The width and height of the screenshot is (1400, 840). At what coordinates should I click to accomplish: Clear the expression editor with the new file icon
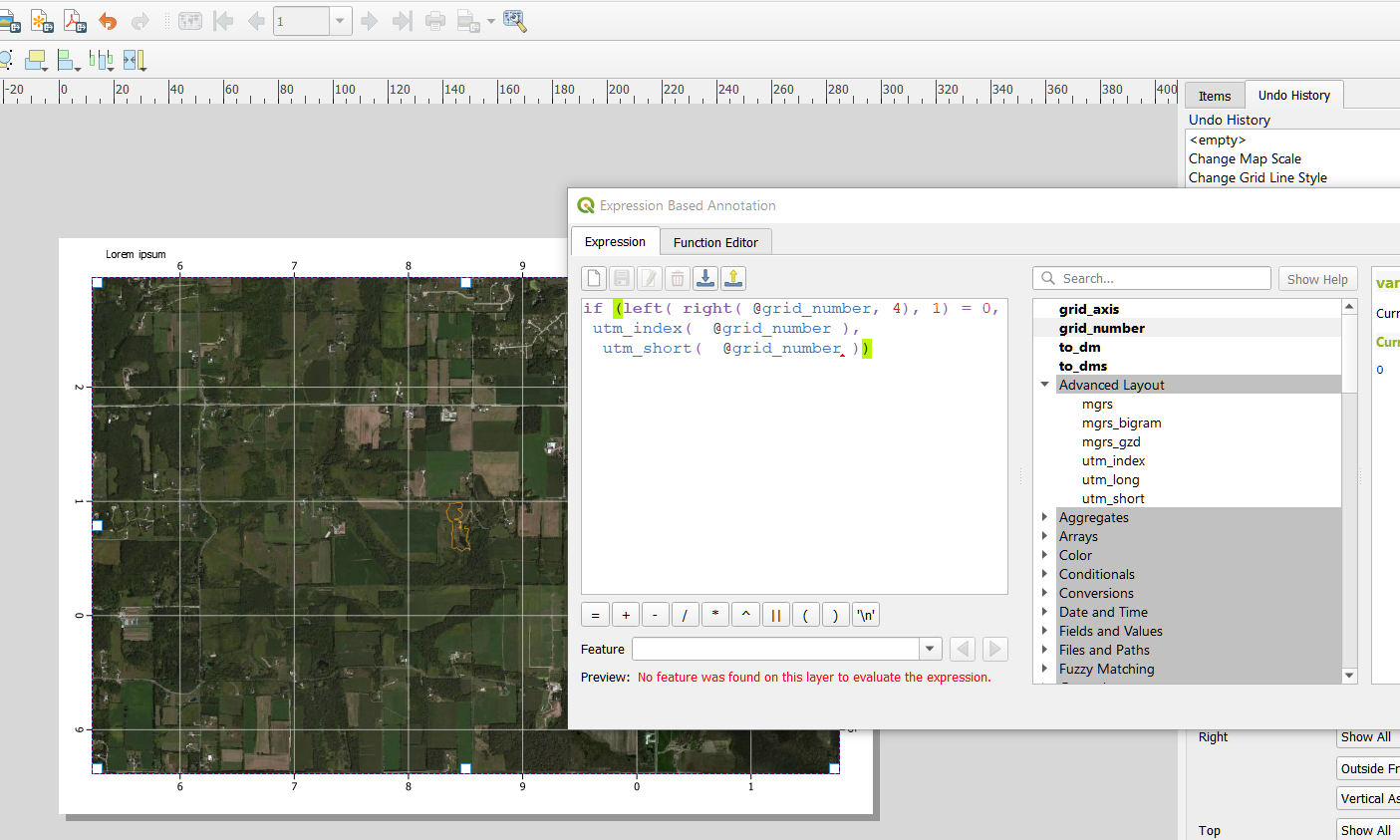tap(594, 278)
